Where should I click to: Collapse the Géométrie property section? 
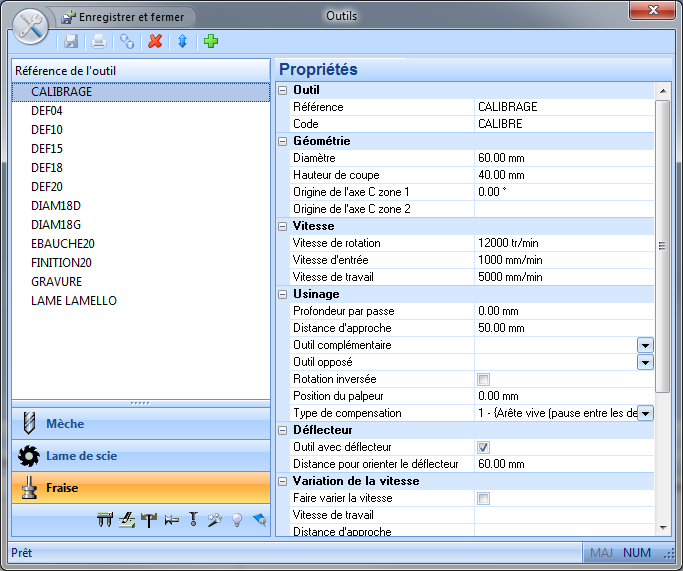pos(283,141)
